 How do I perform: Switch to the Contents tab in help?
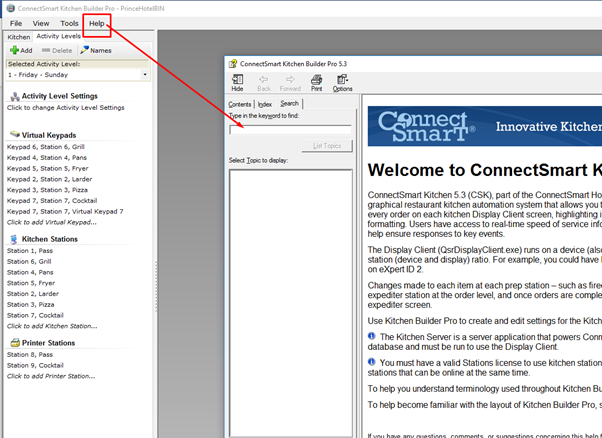click(240, 103)
